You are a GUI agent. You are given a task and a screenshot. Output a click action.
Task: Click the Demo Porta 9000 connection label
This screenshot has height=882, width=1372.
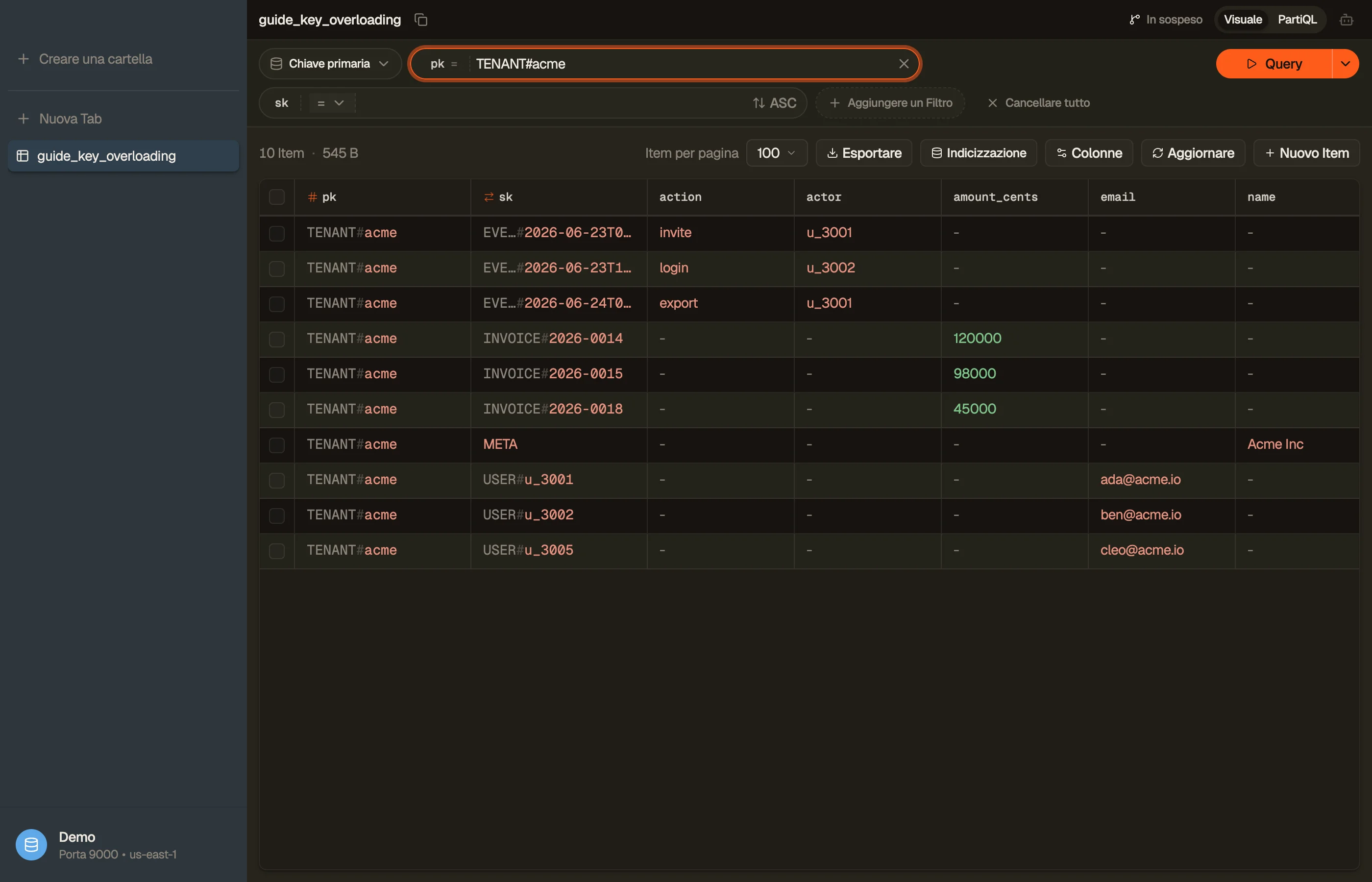pos(118,845)
